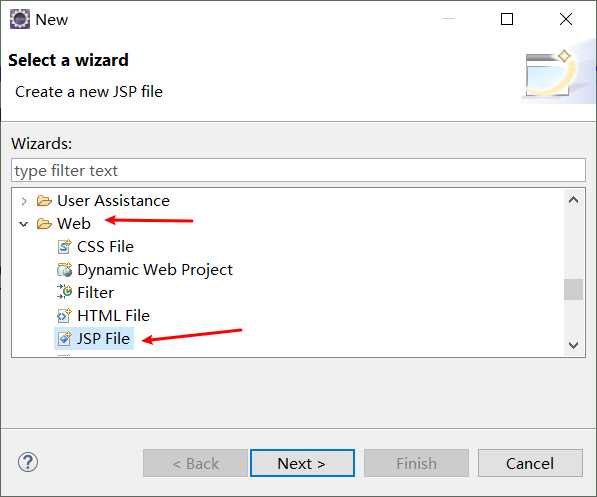Click the wizard list scrollbar thumb
This screenshot has width=597, height=497.
[x=573, y=289]
